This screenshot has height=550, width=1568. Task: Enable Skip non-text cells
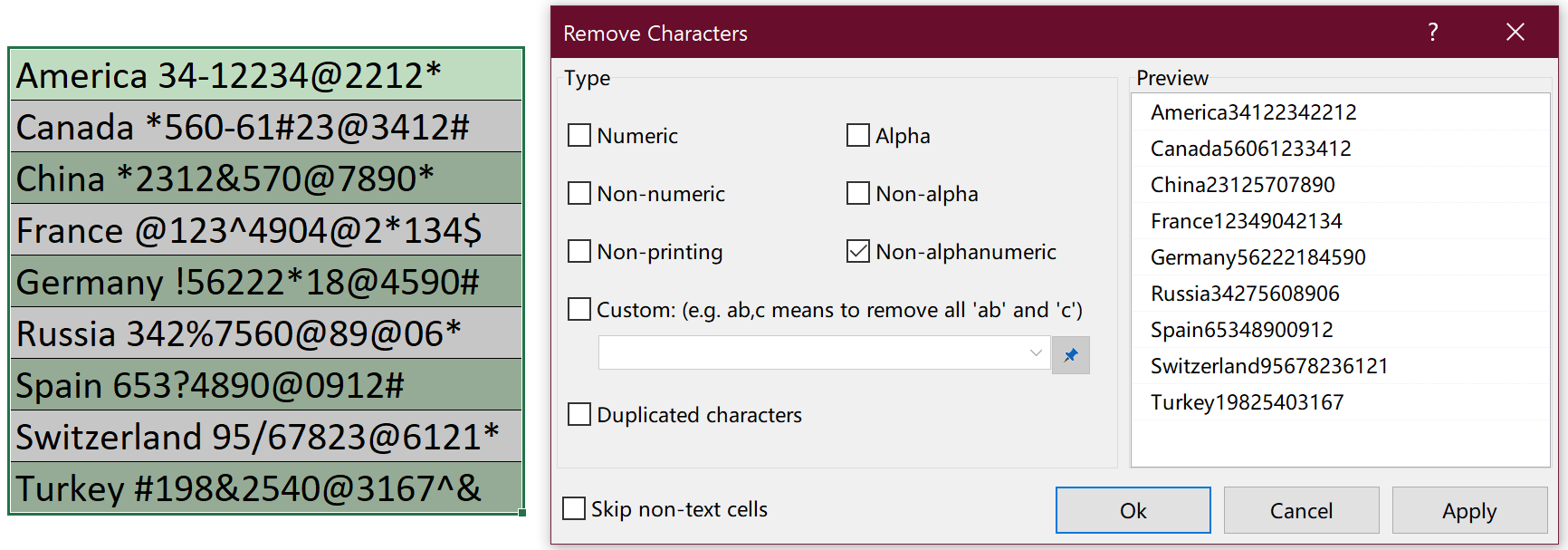pos(573,508)
